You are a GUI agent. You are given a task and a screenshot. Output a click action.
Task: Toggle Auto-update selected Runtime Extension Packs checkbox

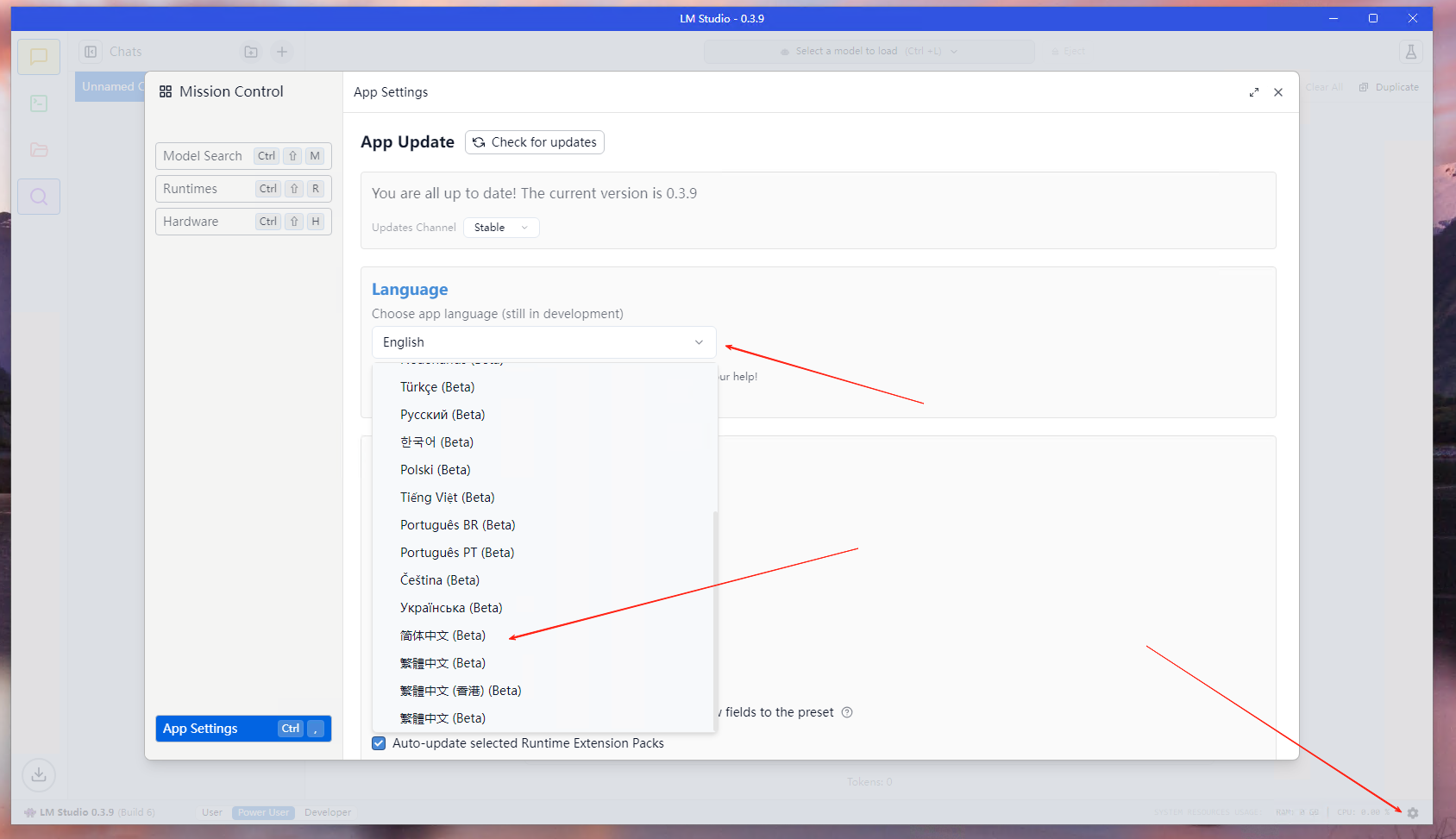(379, 743)
